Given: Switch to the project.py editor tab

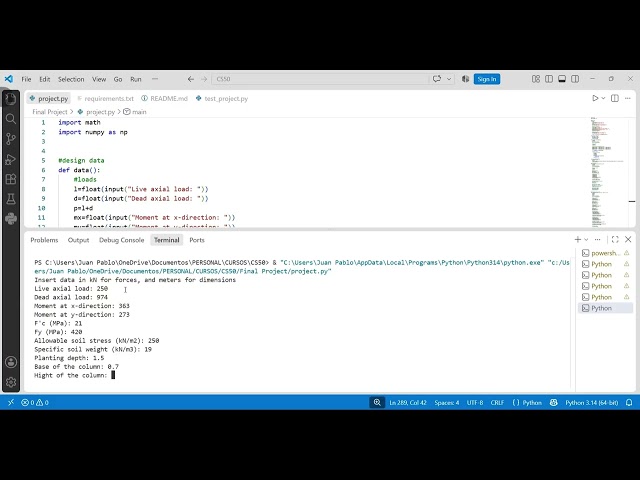Looking at the screenshot, I should point(49,98).
